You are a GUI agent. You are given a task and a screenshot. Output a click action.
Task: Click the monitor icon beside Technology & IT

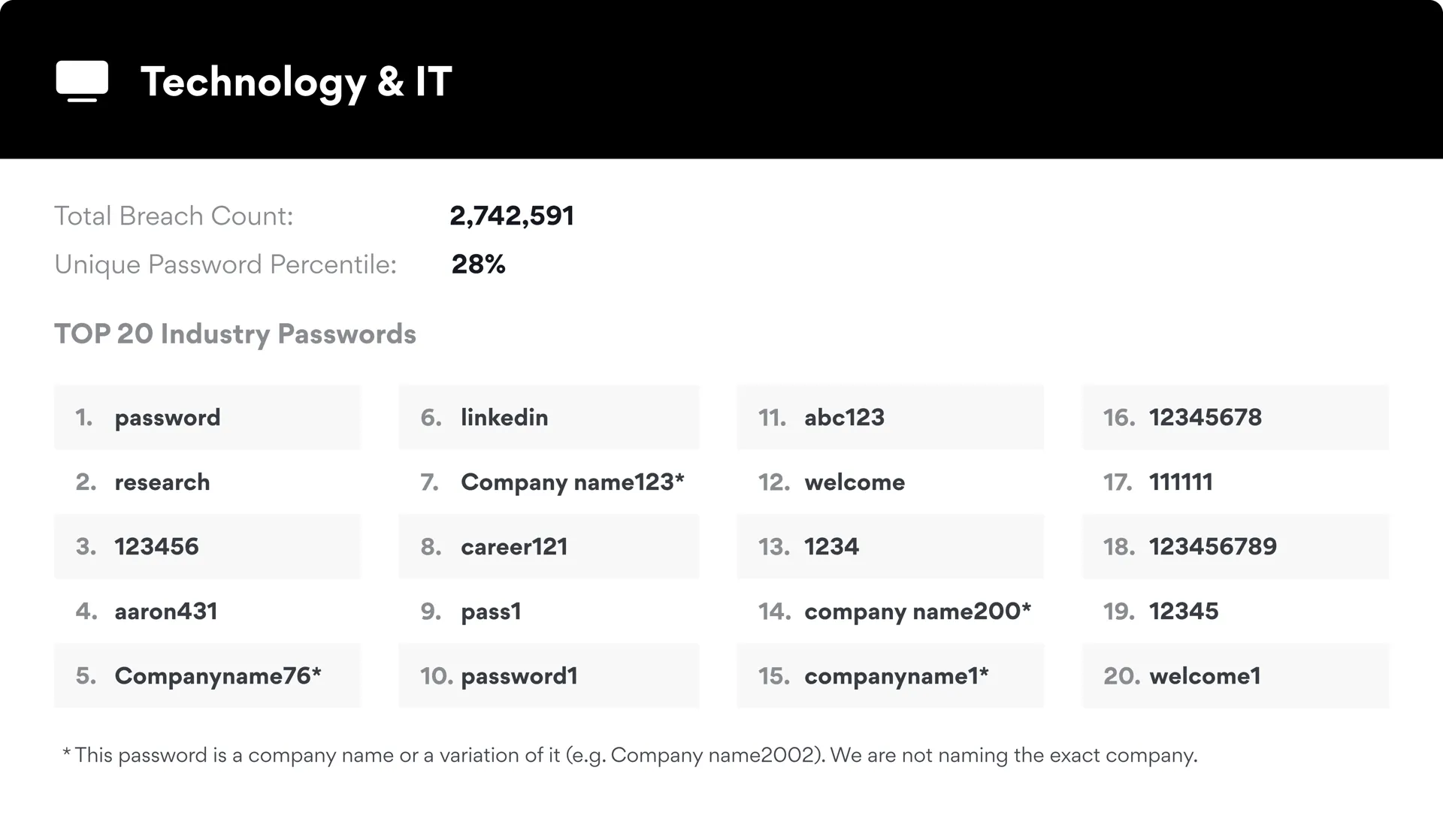pos(82,80)
